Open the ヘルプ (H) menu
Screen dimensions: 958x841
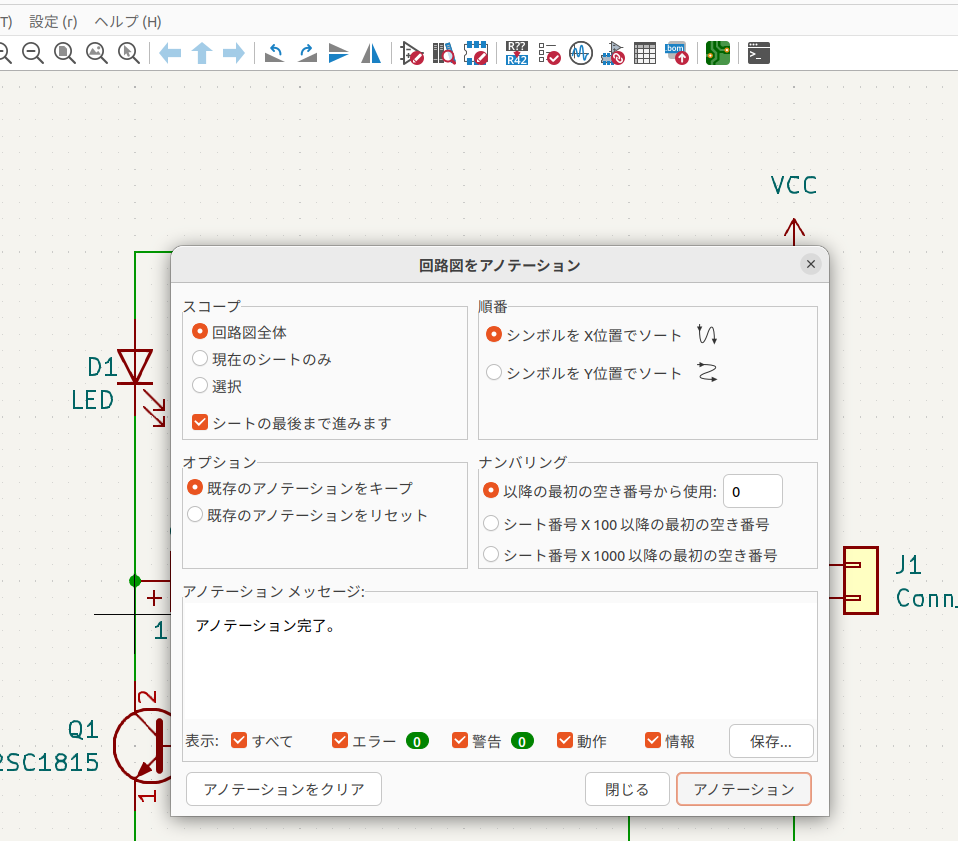127,21
